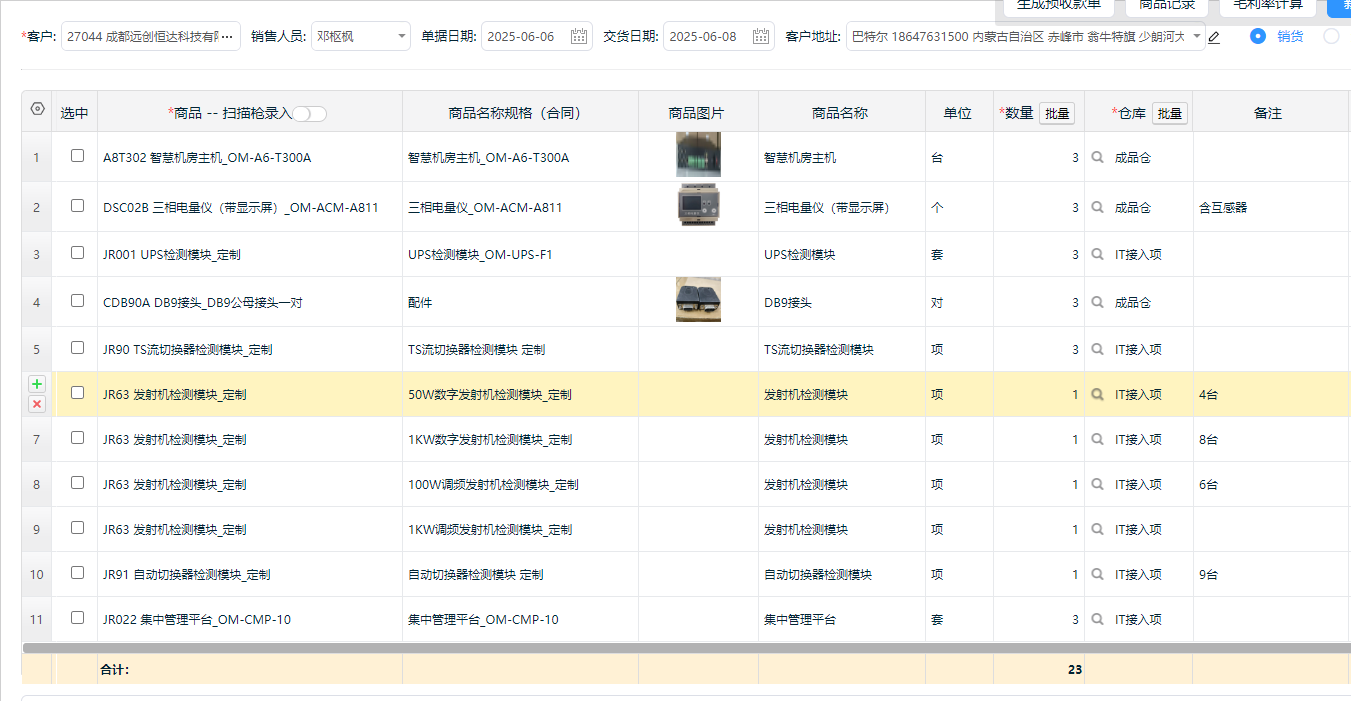Check the box for row 1 A8T302 智慧机房主机
The width and height of the screenshot is (1351, 701).
pos(77,156)
